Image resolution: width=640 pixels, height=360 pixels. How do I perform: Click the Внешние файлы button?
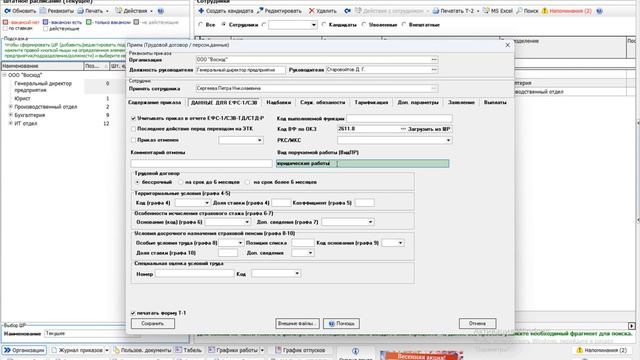(x=297, y=324)
